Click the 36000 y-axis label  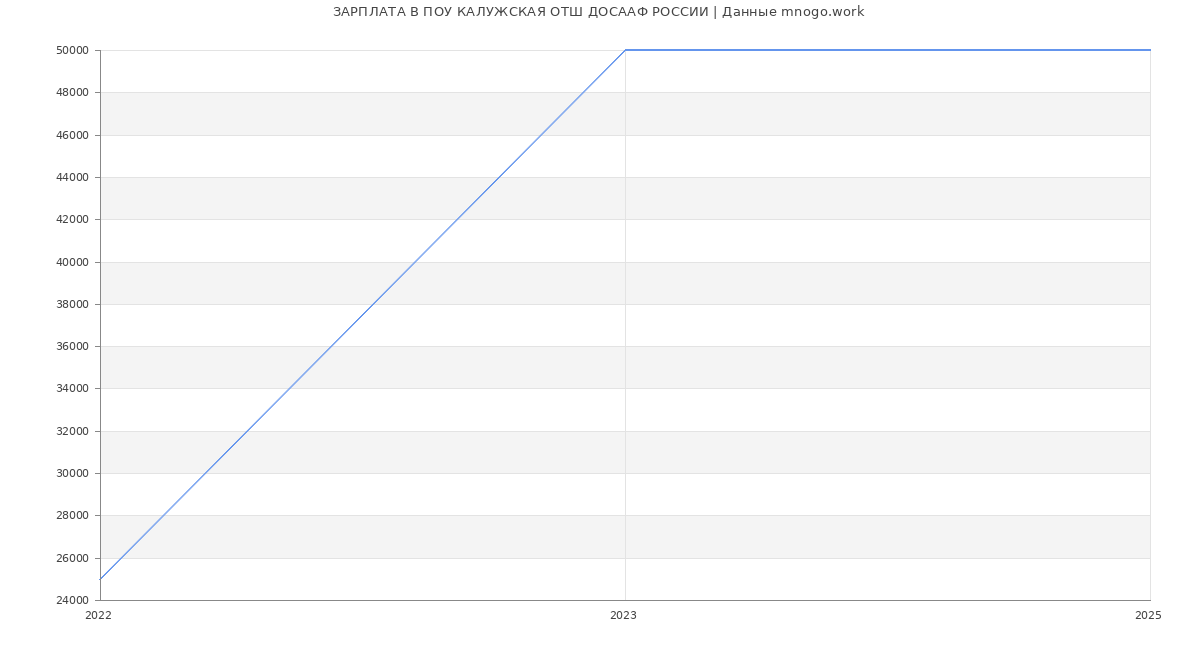click(x=72, y=347)
